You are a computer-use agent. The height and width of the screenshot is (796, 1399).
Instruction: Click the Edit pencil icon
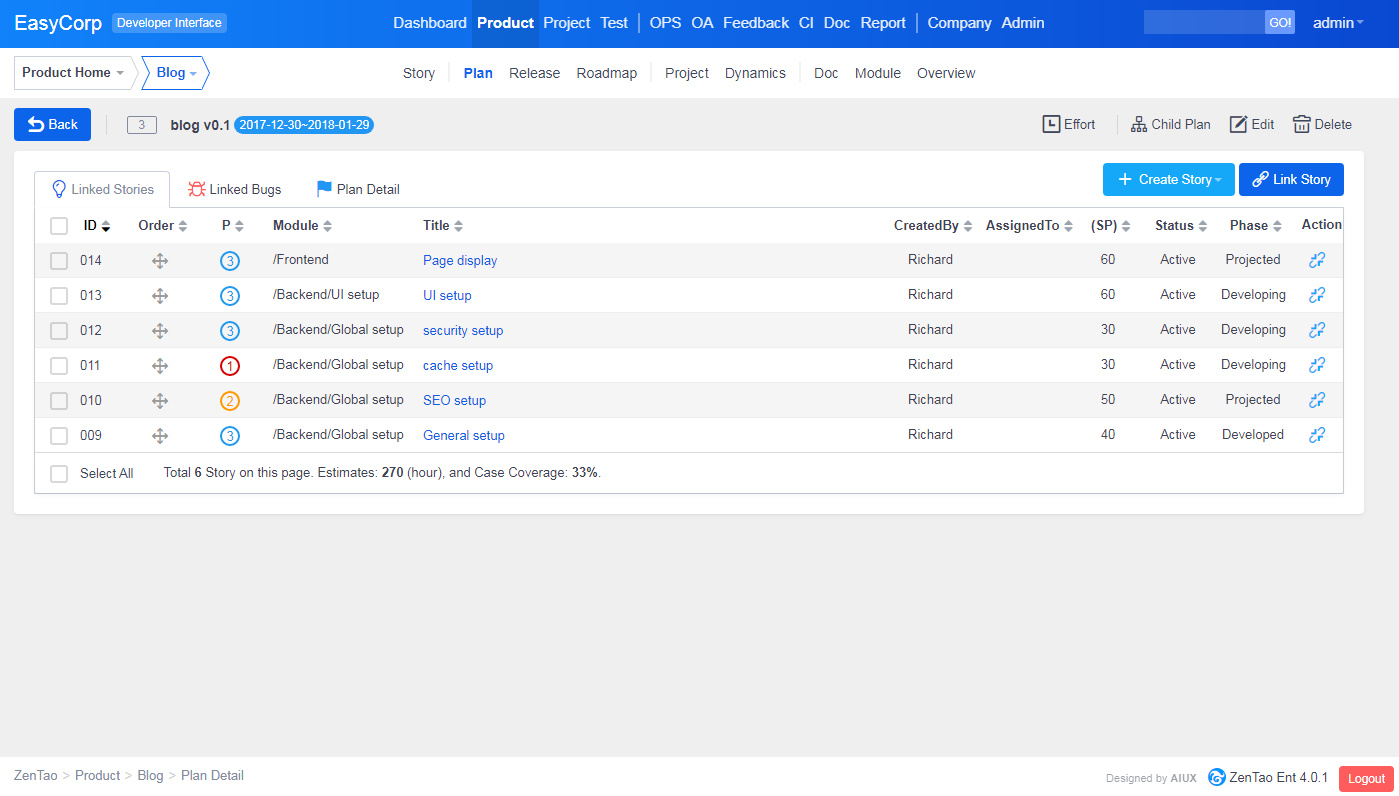coord(1238,124)
